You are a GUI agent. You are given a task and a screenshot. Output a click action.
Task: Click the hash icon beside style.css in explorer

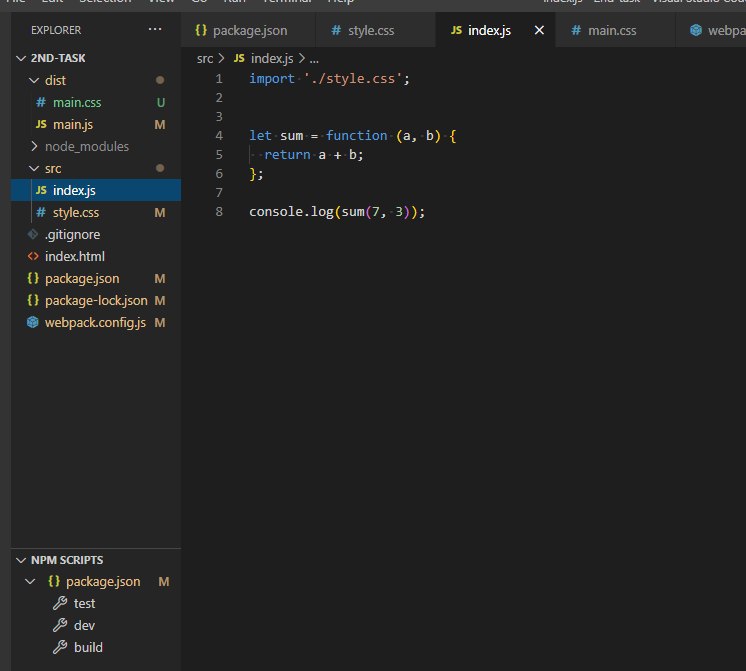41,212
